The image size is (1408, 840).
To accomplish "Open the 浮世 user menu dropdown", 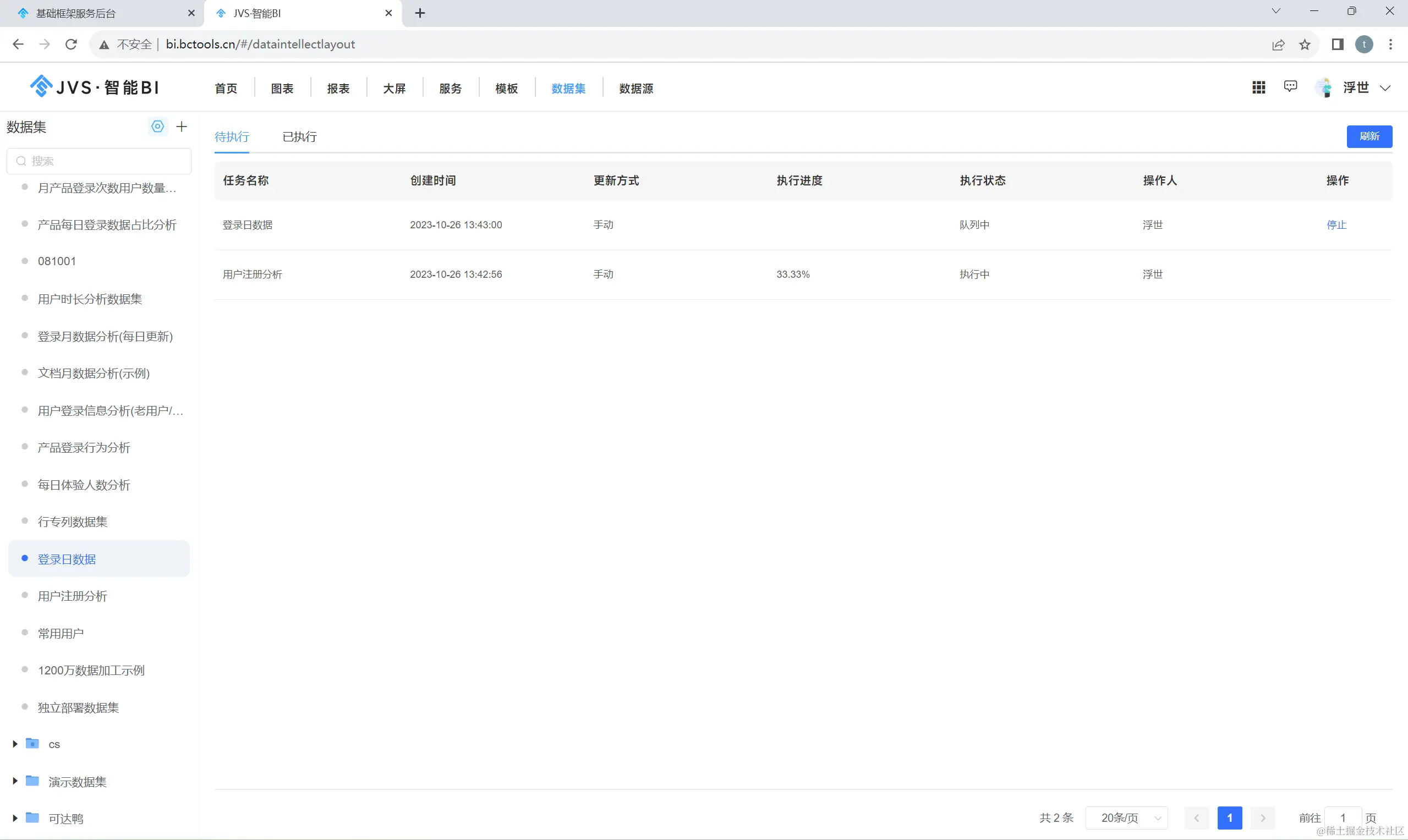I will (x=1385, y=87).
